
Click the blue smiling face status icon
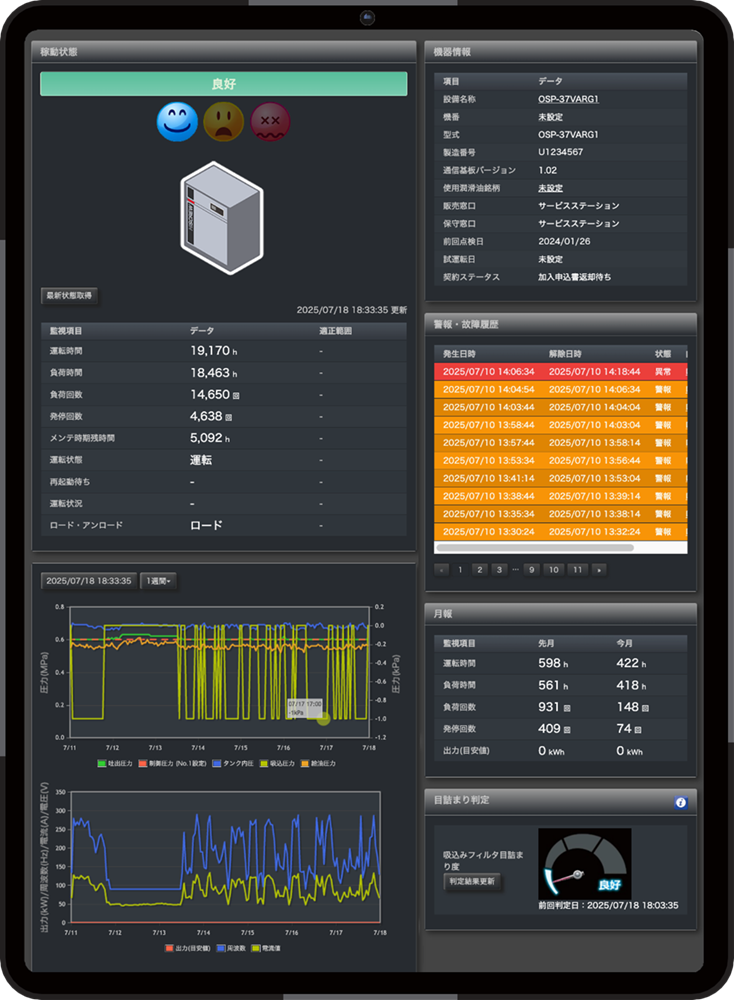click(177, 122)
